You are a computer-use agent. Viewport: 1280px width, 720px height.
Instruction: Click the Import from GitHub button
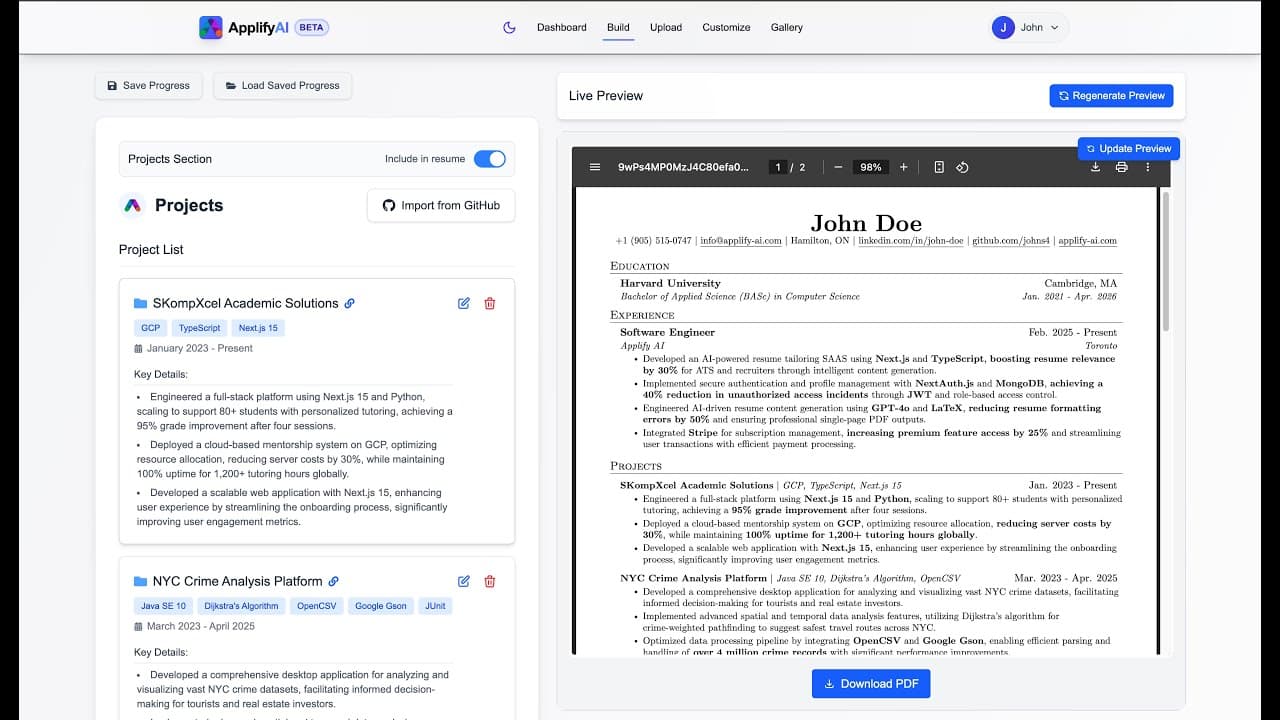tap(441, 206)
